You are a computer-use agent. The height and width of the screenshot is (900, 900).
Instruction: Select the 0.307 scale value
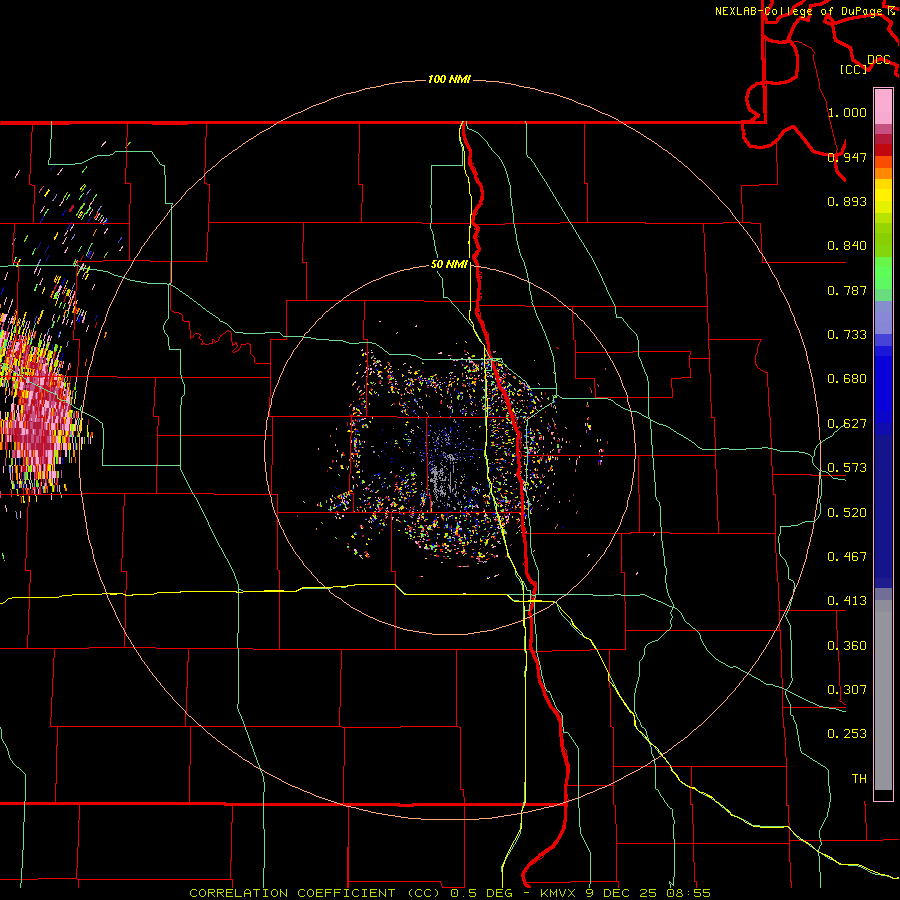pos(847,690)
